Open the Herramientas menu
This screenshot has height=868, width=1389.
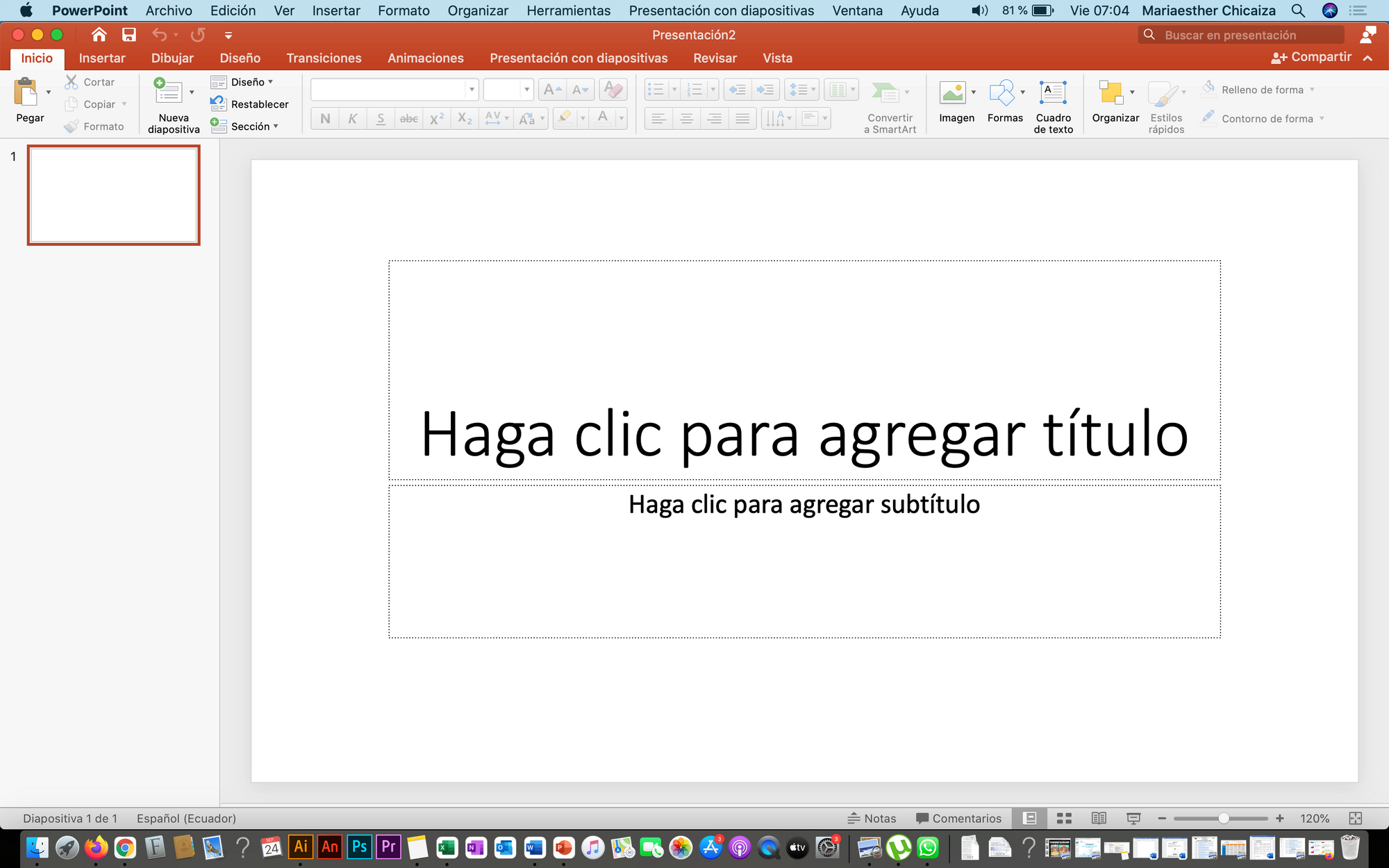point(568,10)
